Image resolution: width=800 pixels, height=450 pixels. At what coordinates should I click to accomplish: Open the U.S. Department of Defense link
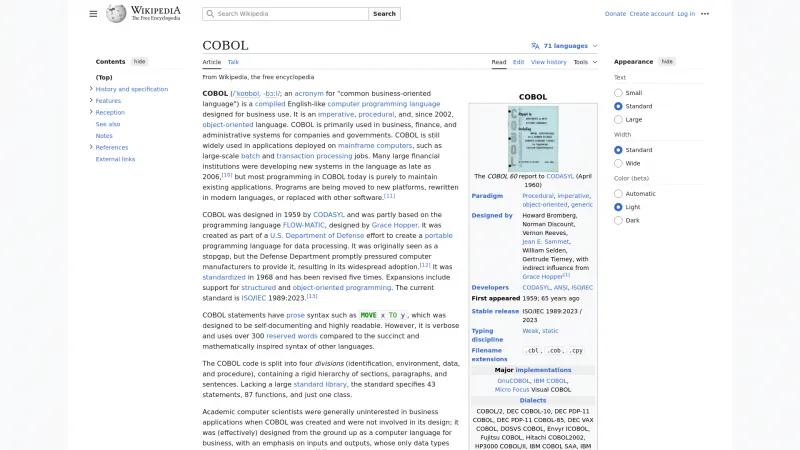pos(317,236)
